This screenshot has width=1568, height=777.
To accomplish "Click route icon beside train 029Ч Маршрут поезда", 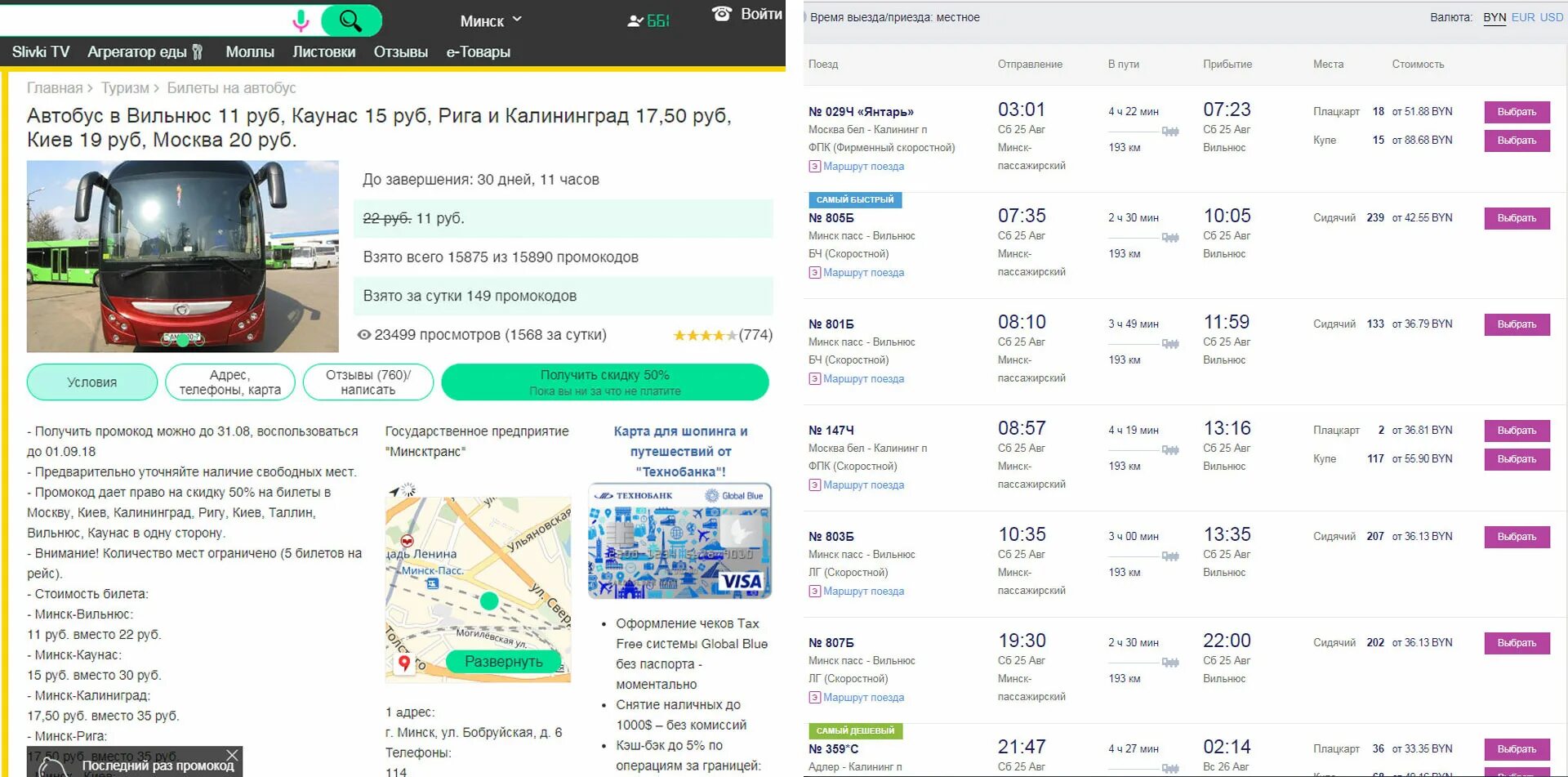I will (814, 166).
